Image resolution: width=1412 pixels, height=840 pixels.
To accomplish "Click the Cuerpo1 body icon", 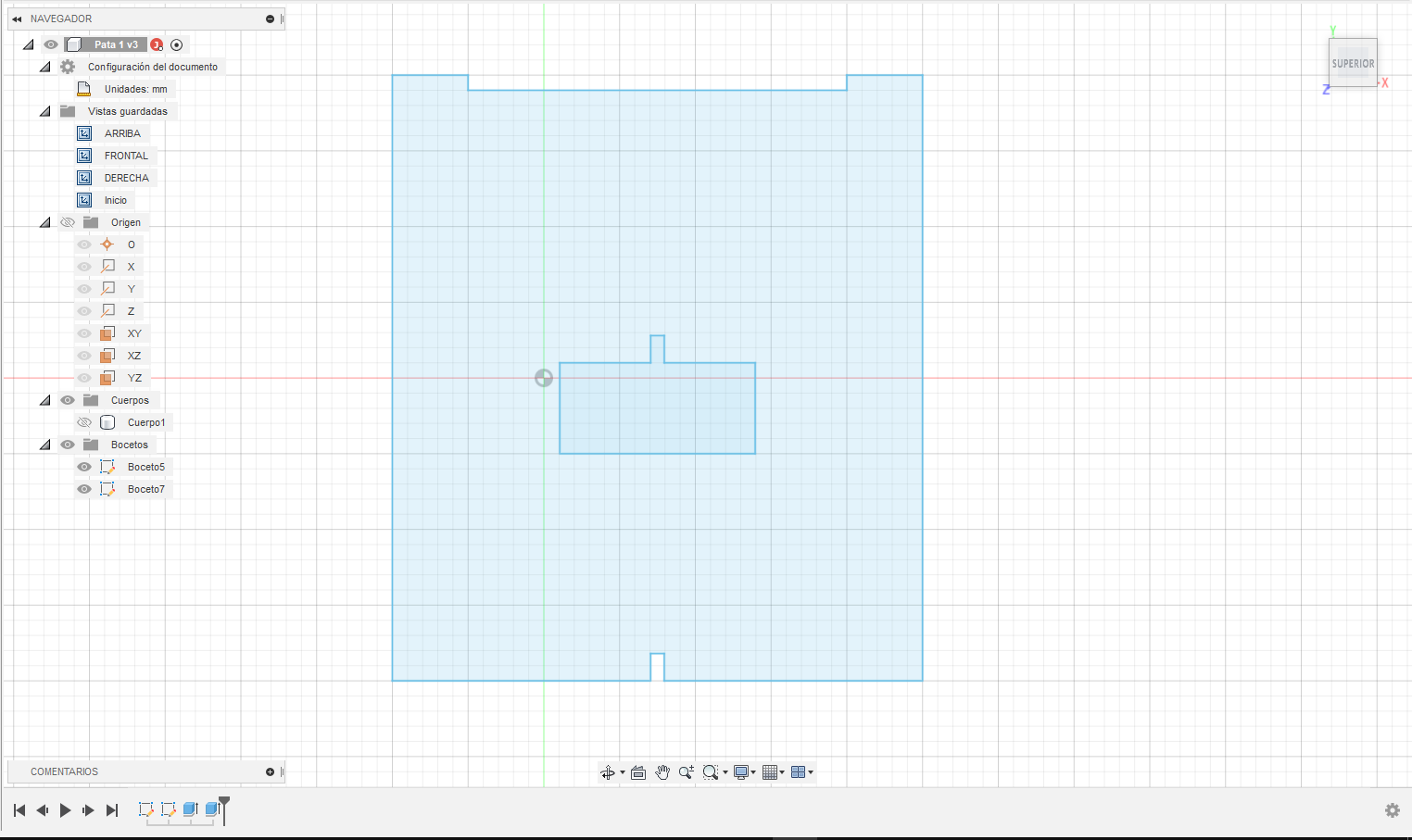I will 107,422.
